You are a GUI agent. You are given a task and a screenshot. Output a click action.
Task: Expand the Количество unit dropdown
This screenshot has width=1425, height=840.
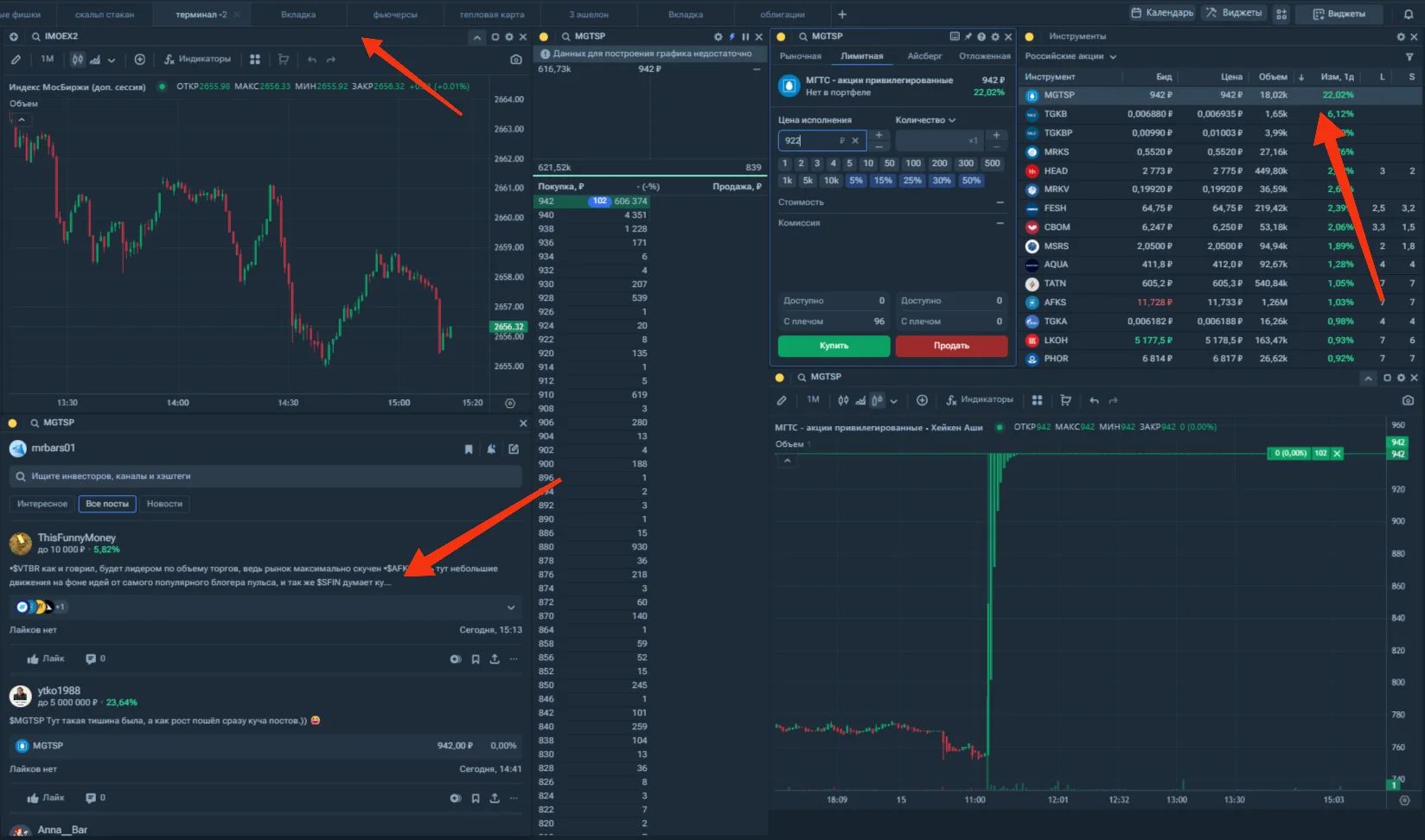pos(926,120)
